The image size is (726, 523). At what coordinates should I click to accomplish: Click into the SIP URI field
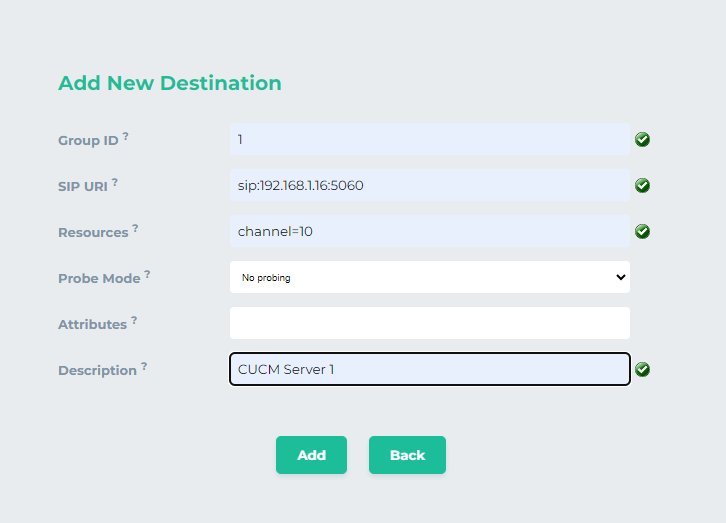click(x=429, y=186)
